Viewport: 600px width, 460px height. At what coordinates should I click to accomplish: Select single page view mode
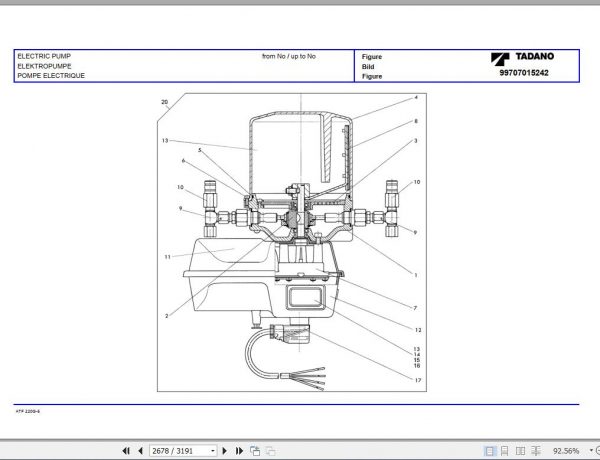coord(489,451)
